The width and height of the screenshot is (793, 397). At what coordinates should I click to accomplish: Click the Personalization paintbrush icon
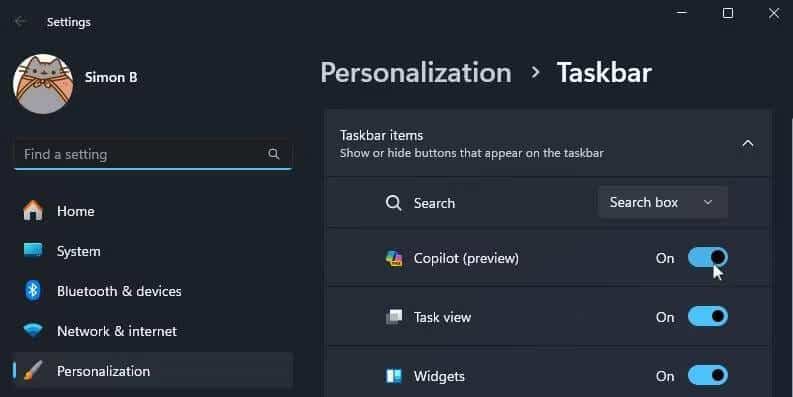(x=33, y=371)
